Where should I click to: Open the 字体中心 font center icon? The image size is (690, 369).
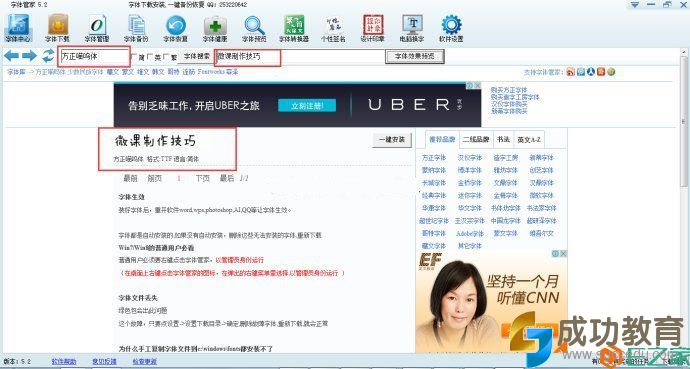[17, 28]
